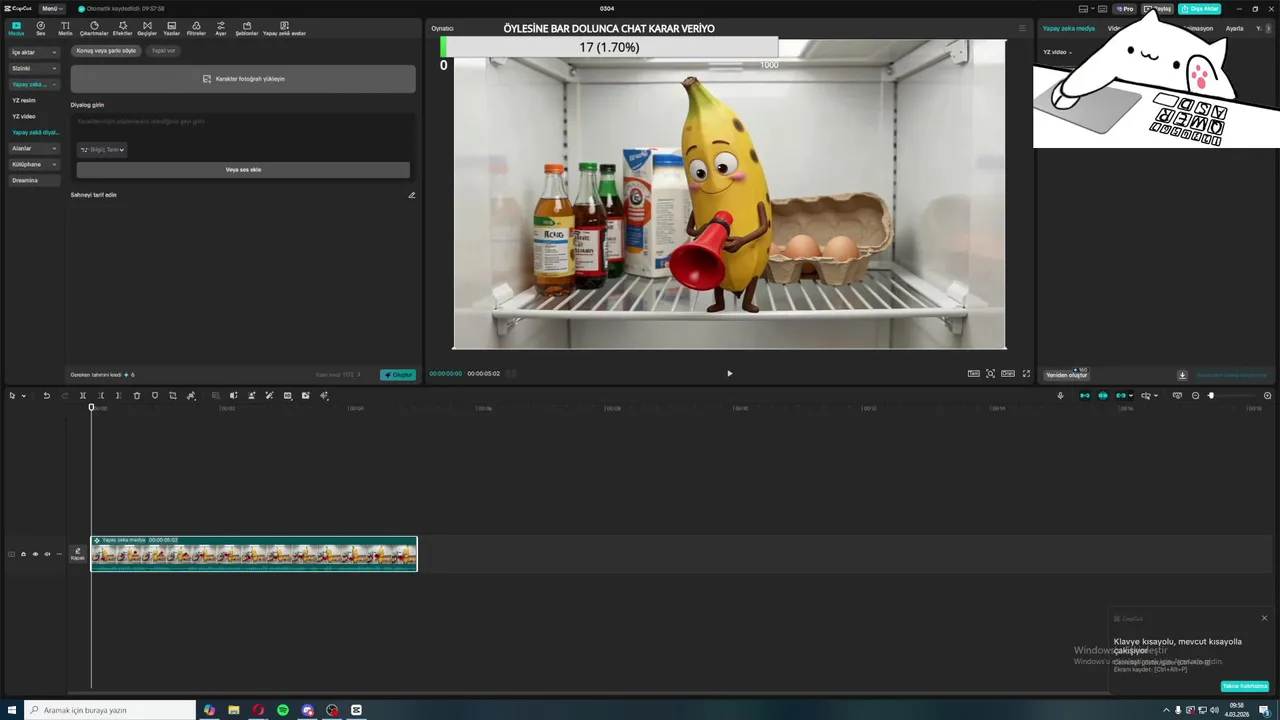This screenshot has height=720, width=1280.
Task: Open the Metin (text) panel
Action: tap(65, 28)
